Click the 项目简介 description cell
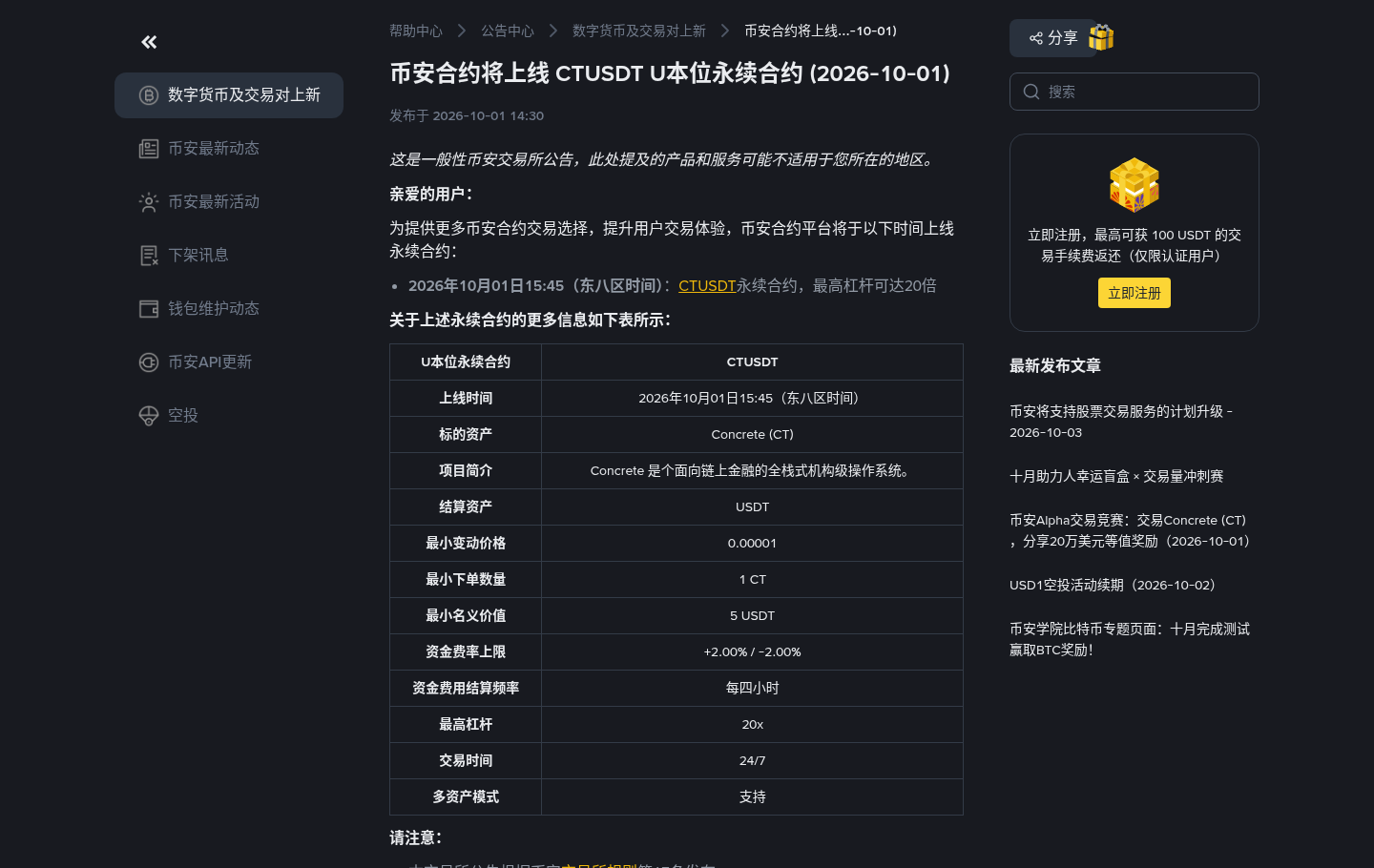1374x868 pixels. (x=752, y=470)
